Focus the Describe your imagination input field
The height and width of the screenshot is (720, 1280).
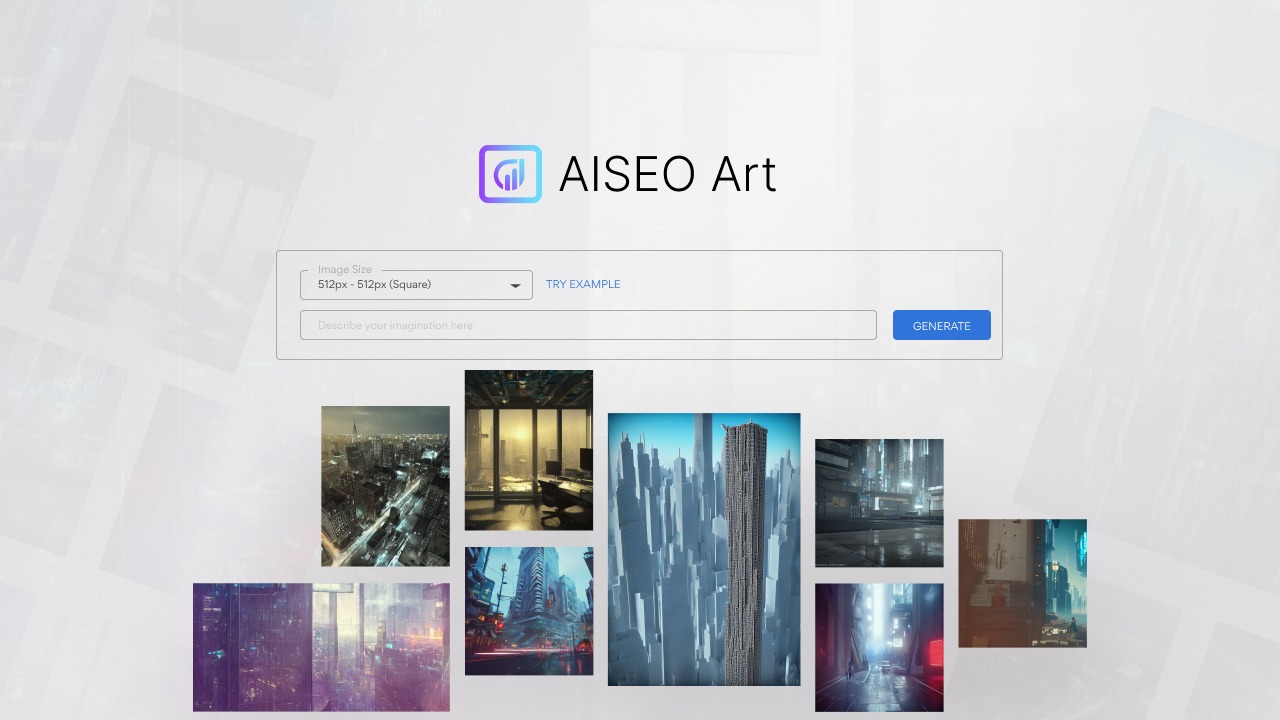[x=588, y=325]
